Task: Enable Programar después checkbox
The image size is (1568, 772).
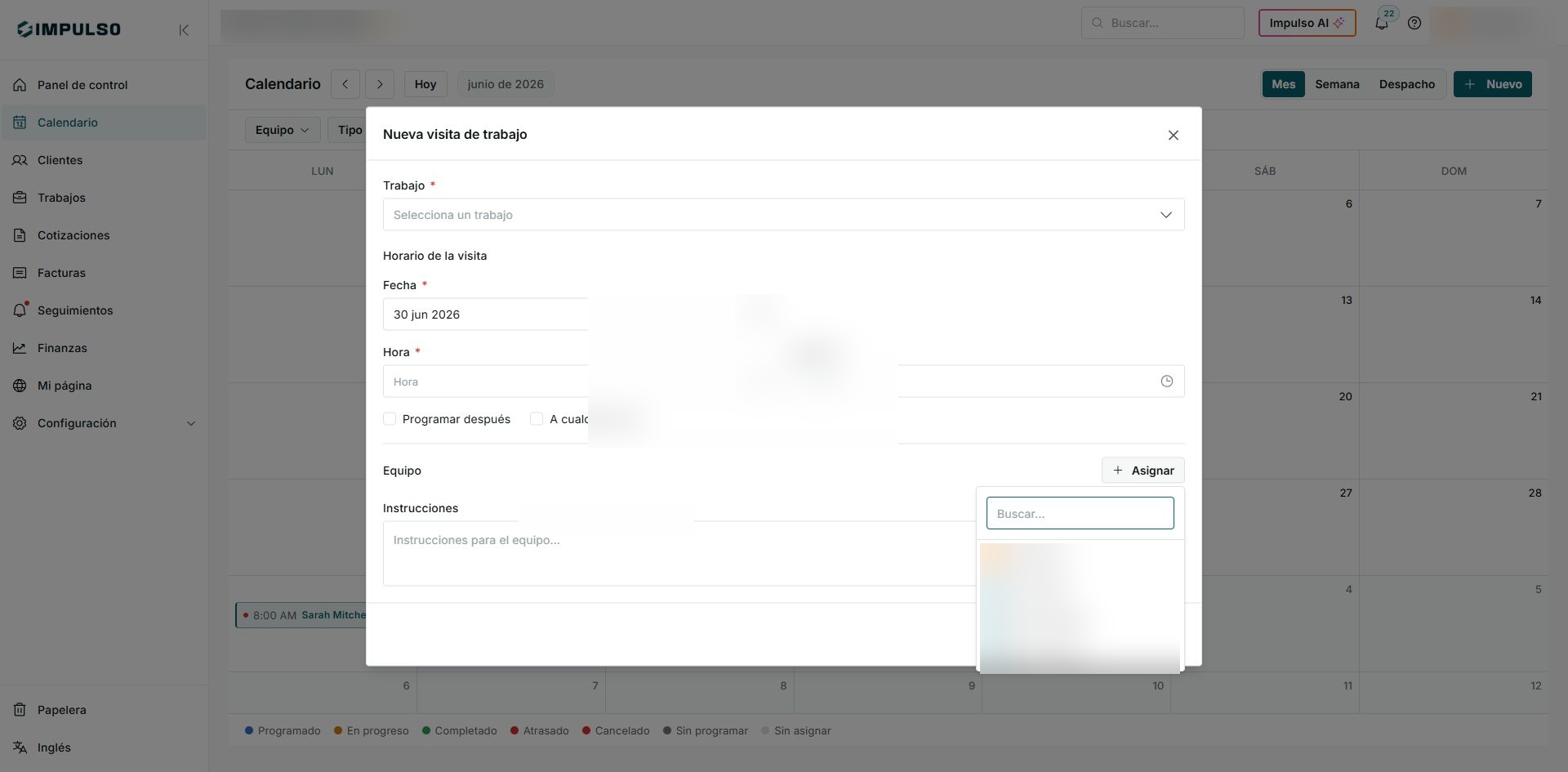Action: click(390, 419)
